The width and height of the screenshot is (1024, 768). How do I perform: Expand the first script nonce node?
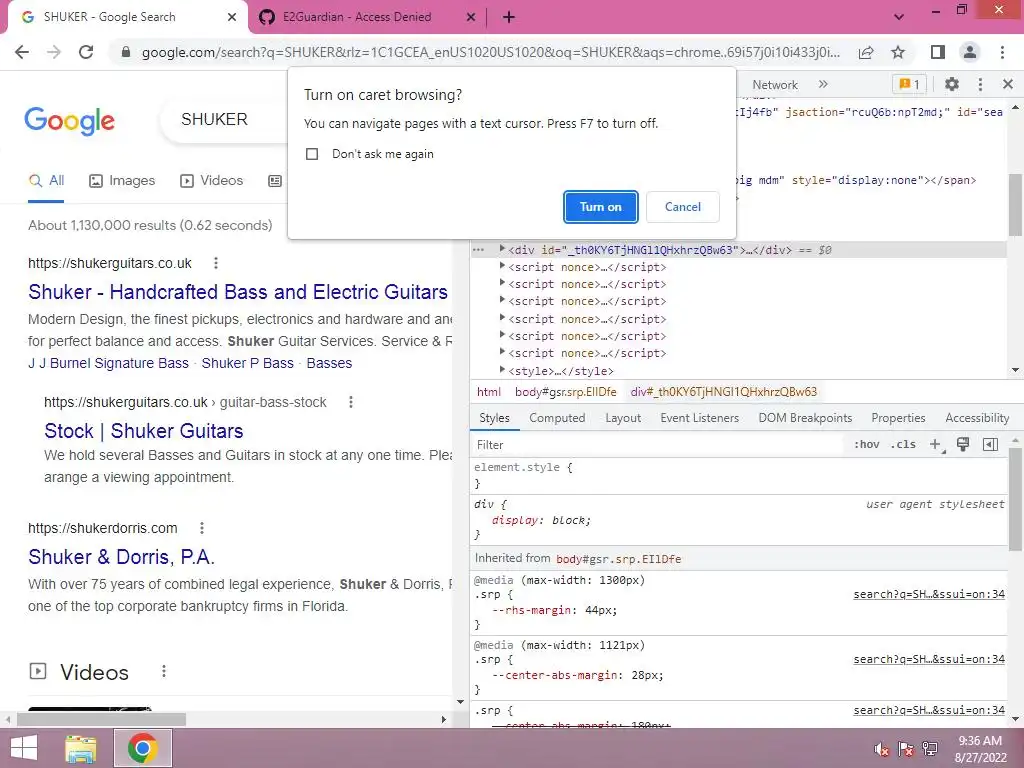[x=502, y=266]
